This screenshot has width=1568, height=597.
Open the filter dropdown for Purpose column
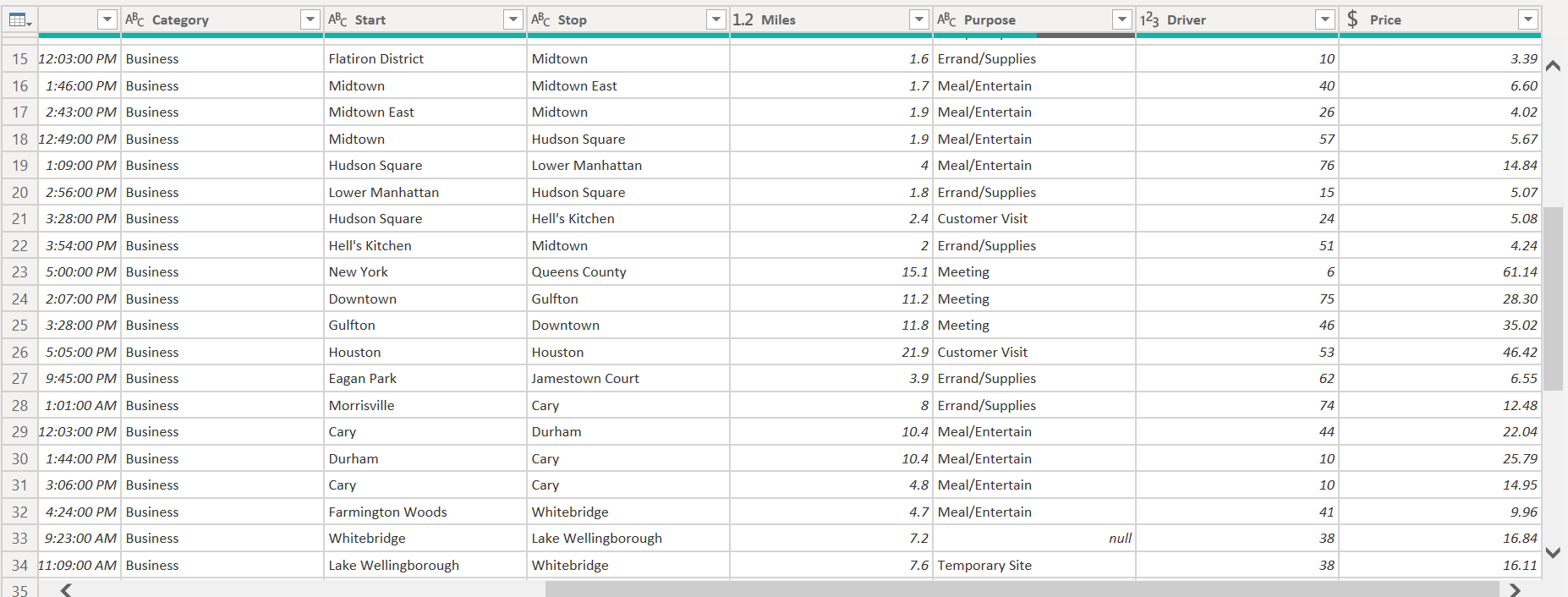point(1122,19)
